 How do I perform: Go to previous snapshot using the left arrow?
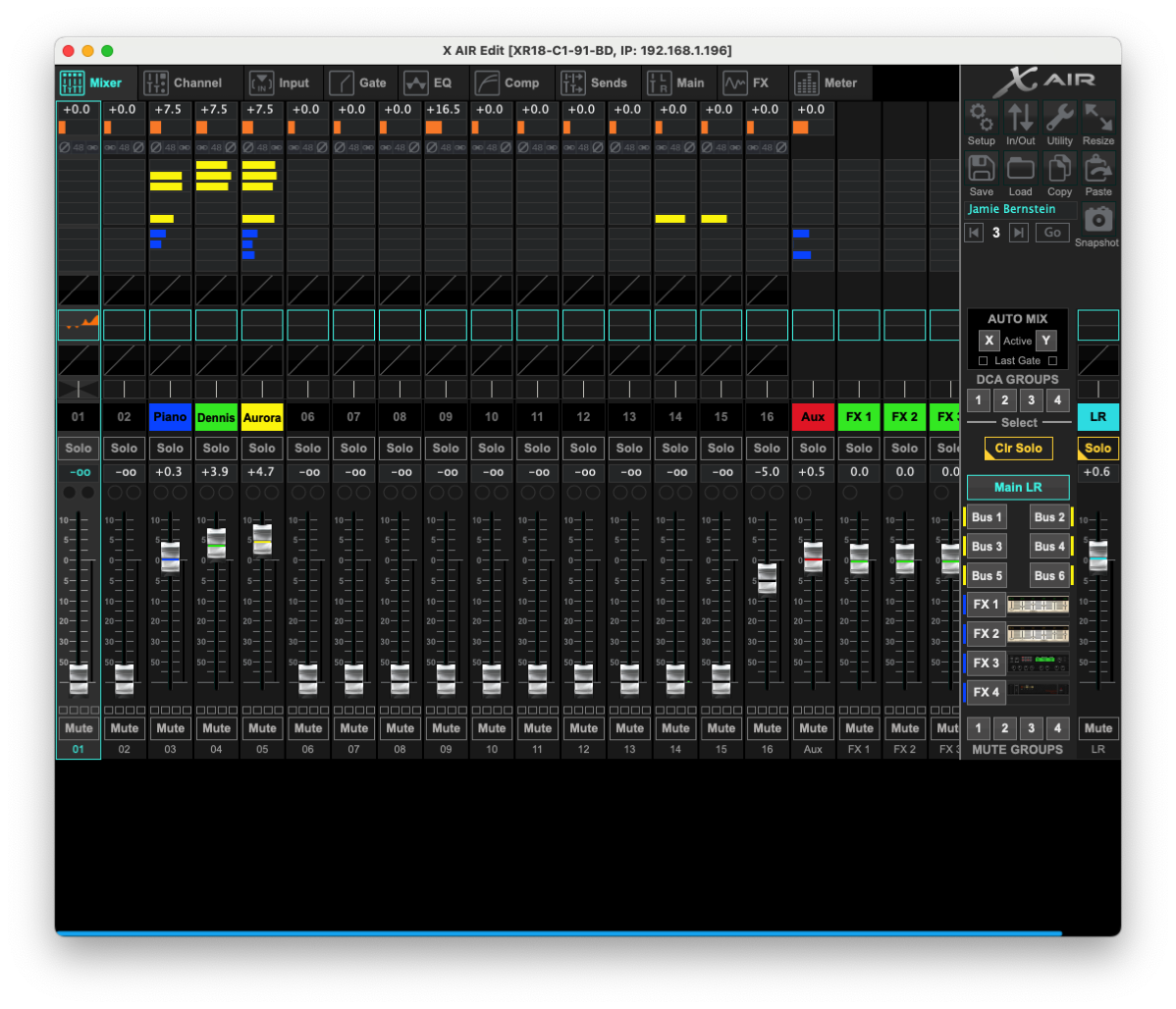tap(974, 233)
